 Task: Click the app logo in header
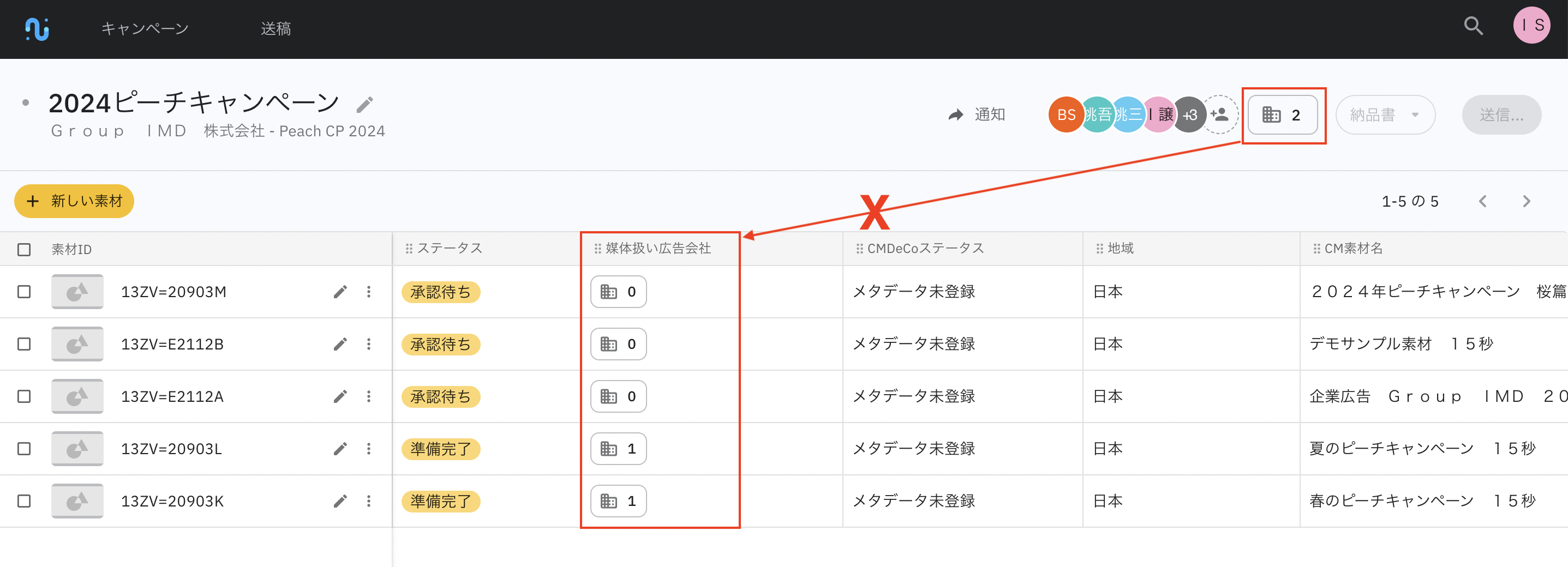pyautogui.click(x=37, y=28)
